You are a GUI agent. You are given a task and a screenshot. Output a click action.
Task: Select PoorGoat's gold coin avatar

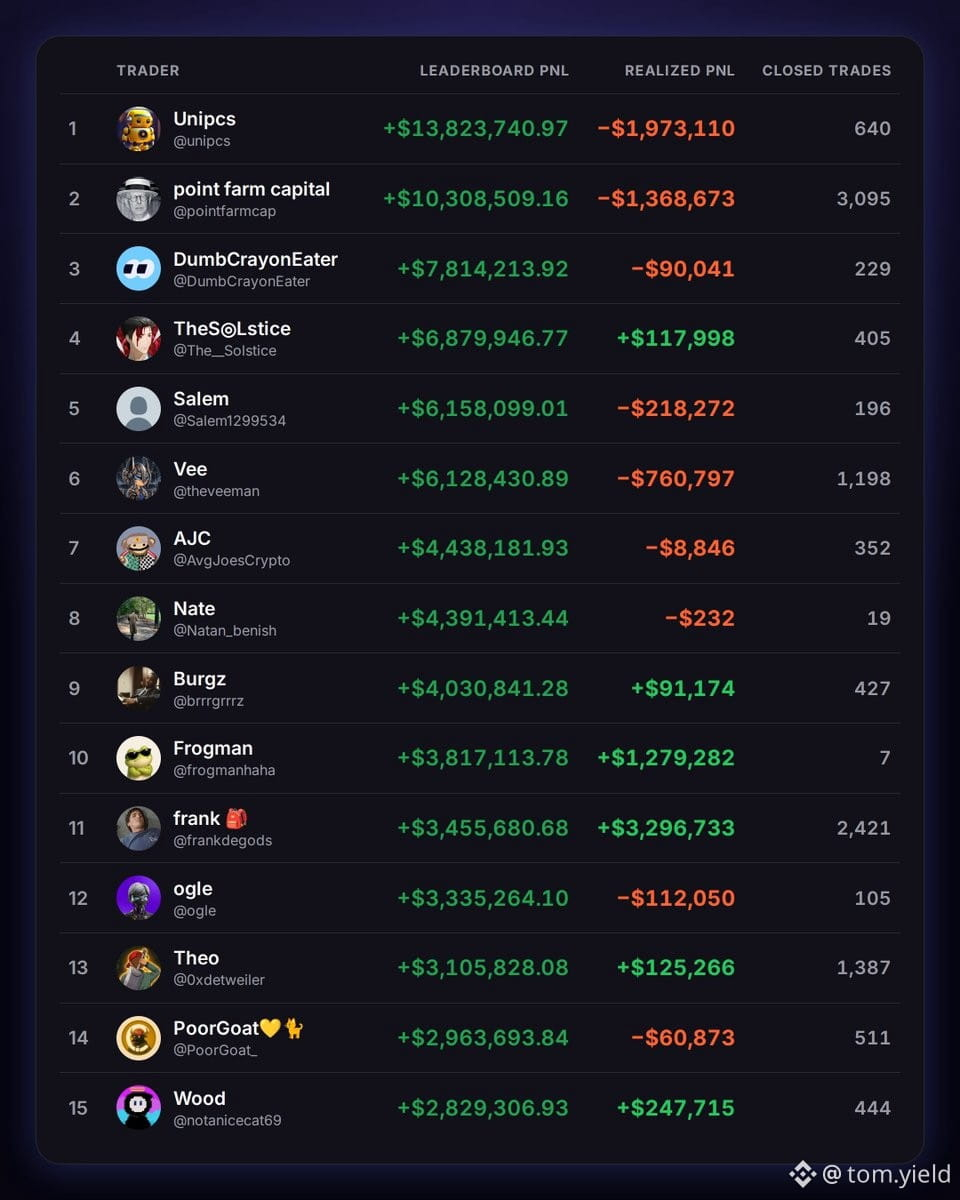tap(138, 1038)
